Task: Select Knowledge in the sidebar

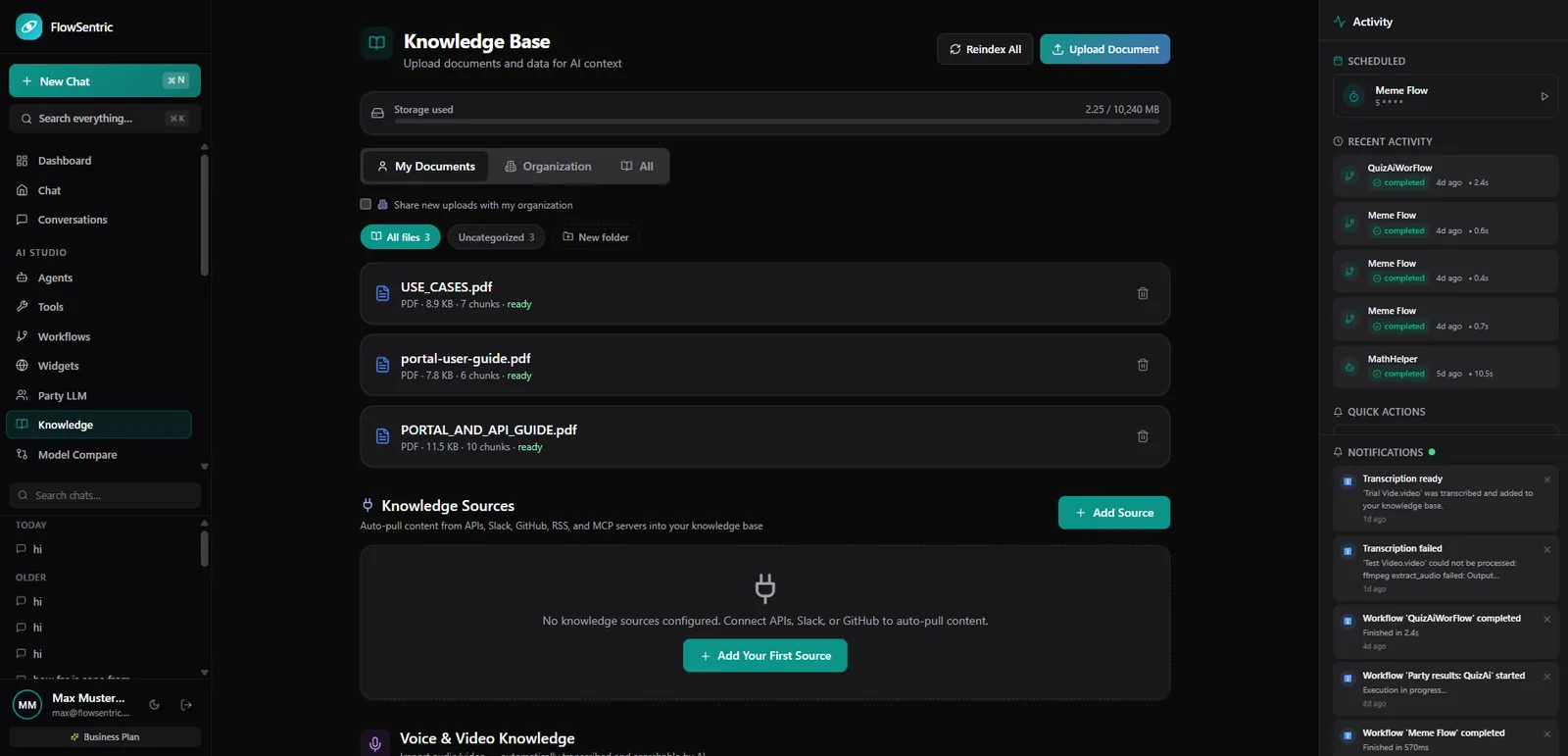Action: pyautogui.click(x=99, y=425)
